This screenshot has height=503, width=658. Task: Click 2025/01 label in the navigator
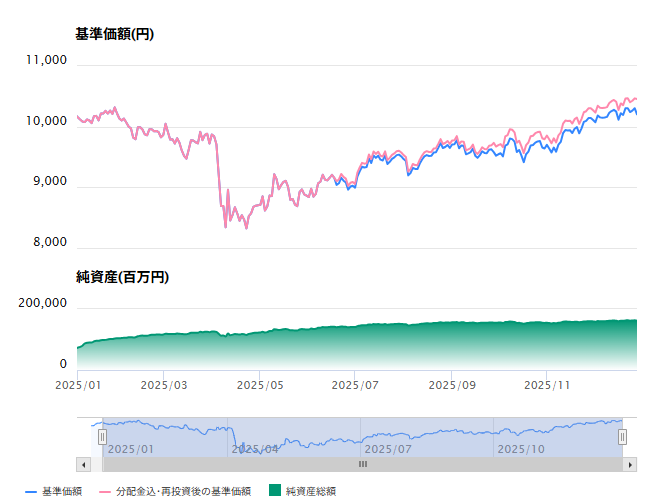(131, 449)
